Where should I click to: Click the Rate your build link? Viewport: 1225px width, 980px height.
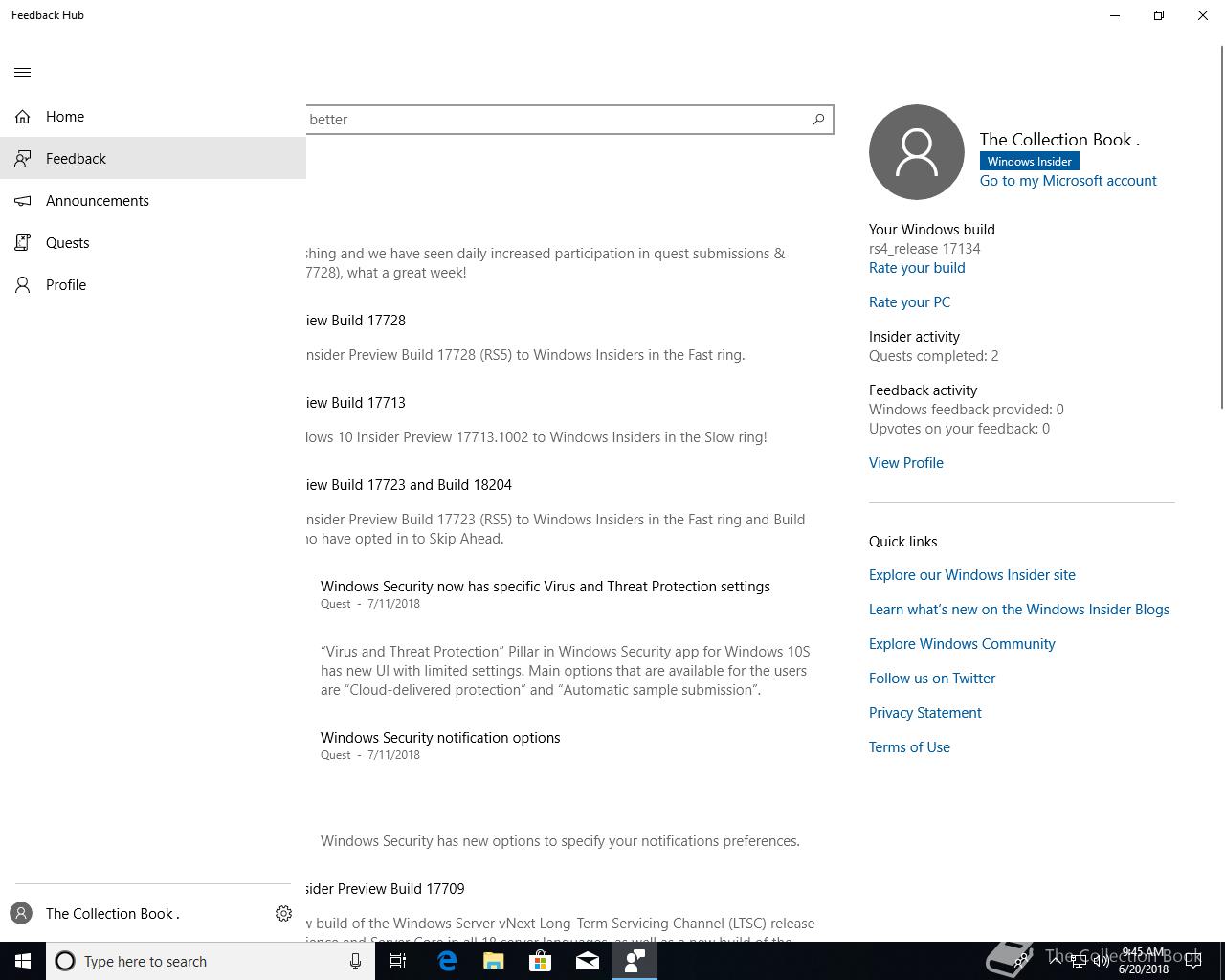coord(917,268)
